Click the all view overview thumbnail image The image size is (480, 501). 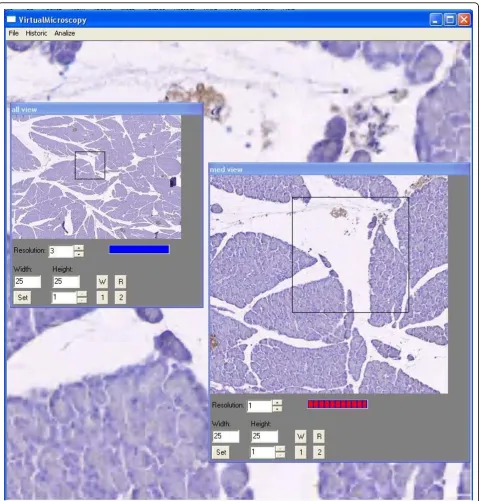coord(97,177)
